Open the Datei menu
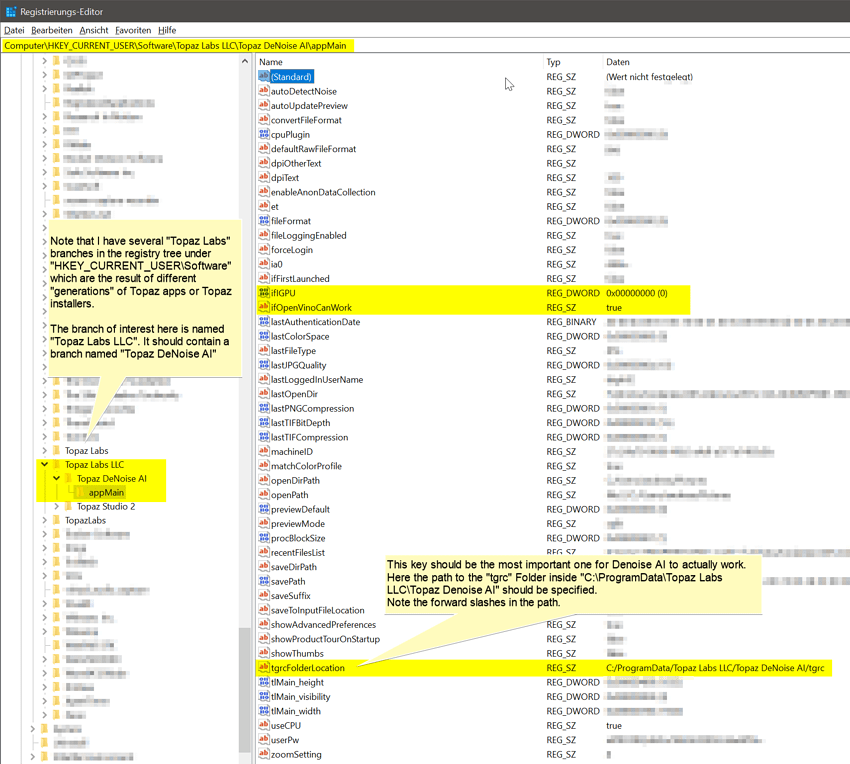 [x=14, y=30]
